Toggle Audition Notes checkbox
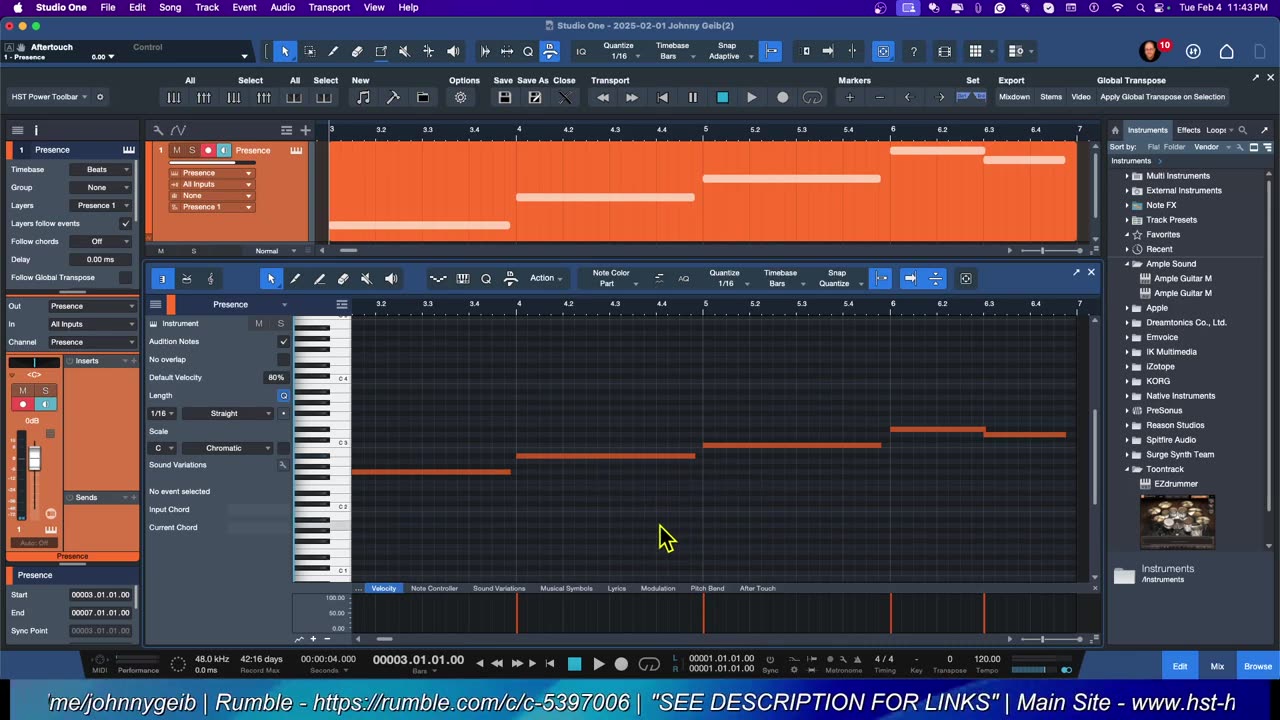This screenshot has width=1280, height=720. pyautogui.click(x=283, y=341)
